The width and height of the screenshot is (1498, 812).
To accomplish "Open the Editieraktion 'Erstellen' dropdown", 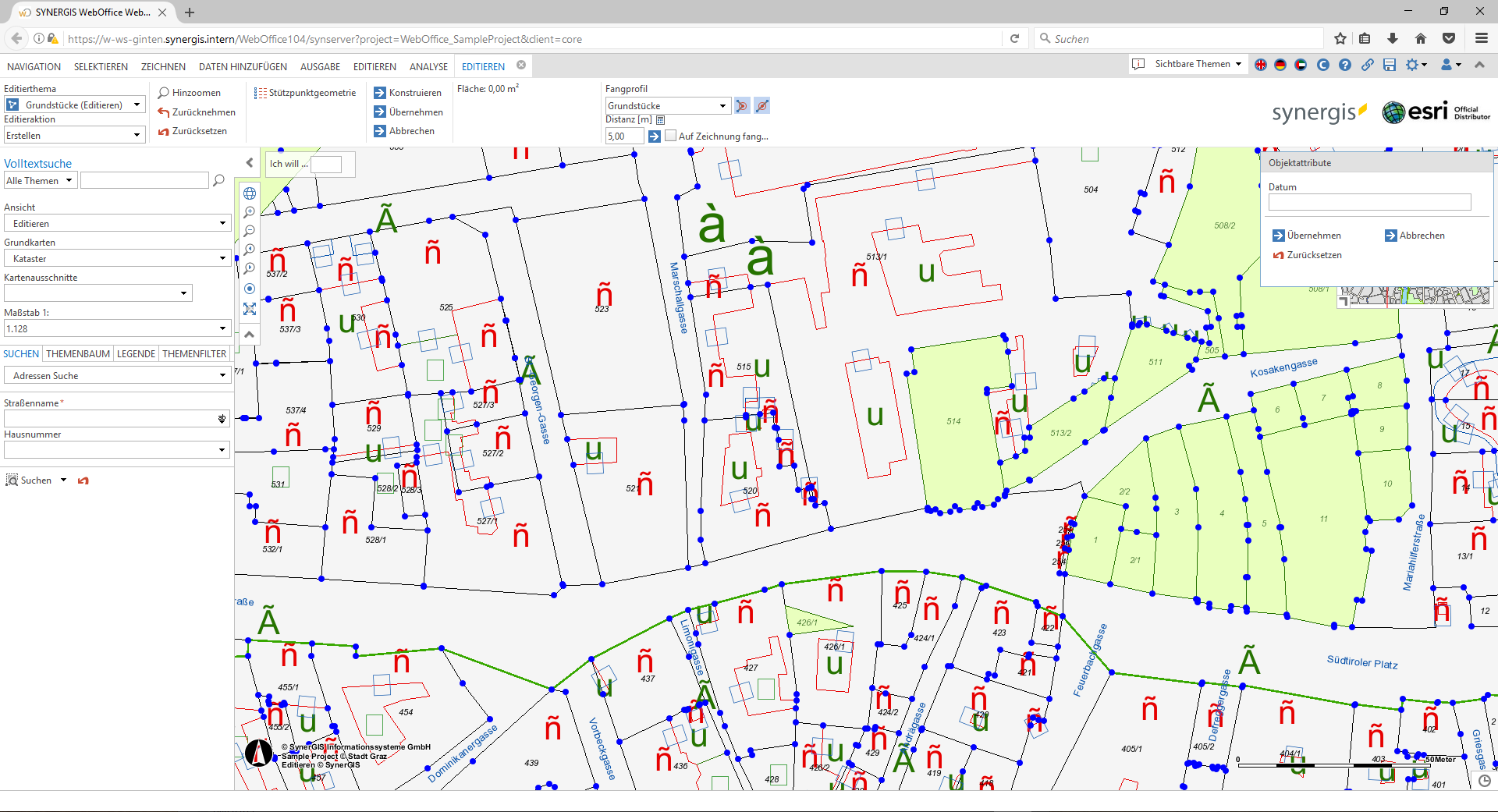I will tap(74, 136).
